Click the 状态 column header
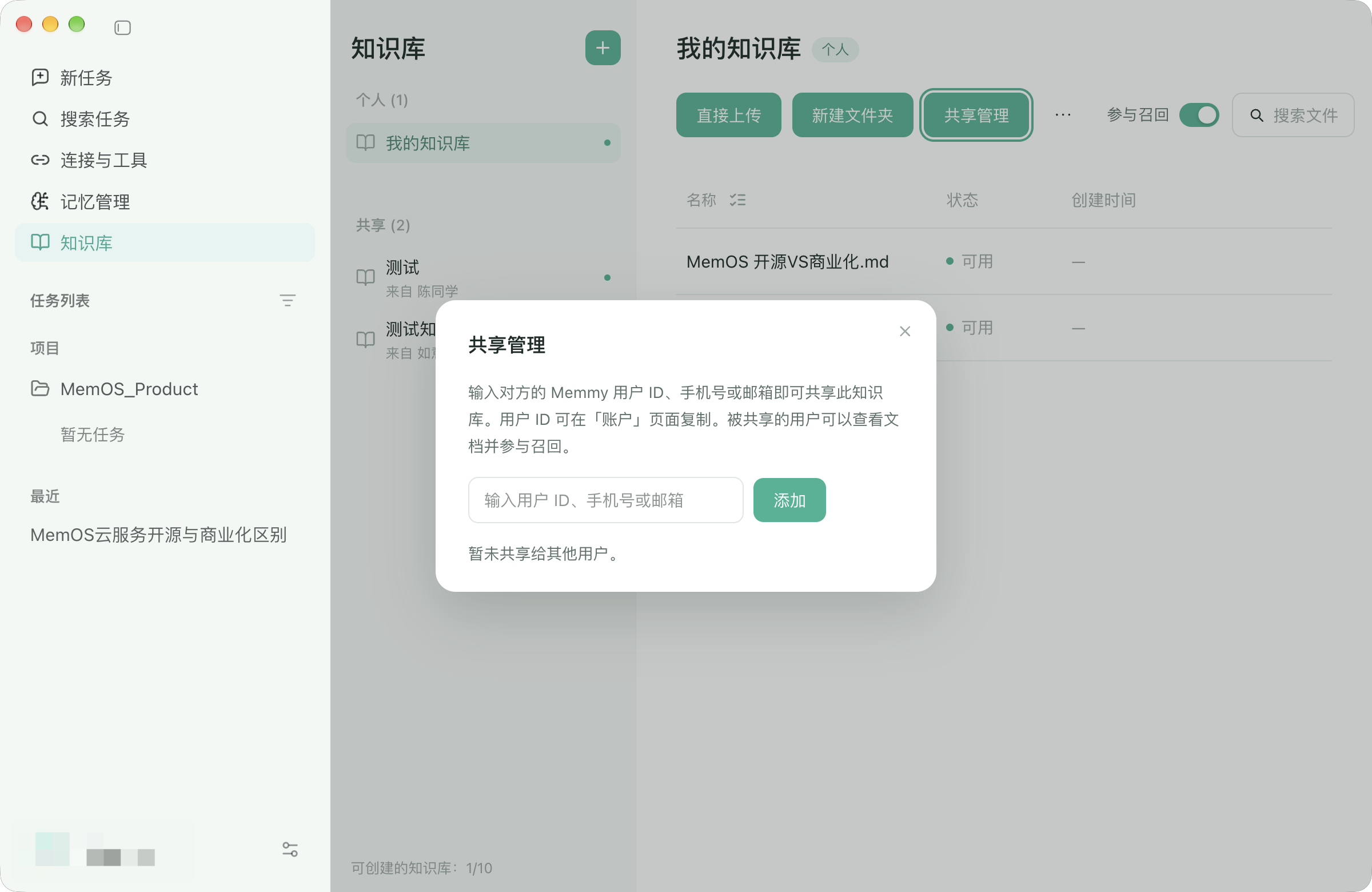 pyautogui.click(x=962, y=200)
